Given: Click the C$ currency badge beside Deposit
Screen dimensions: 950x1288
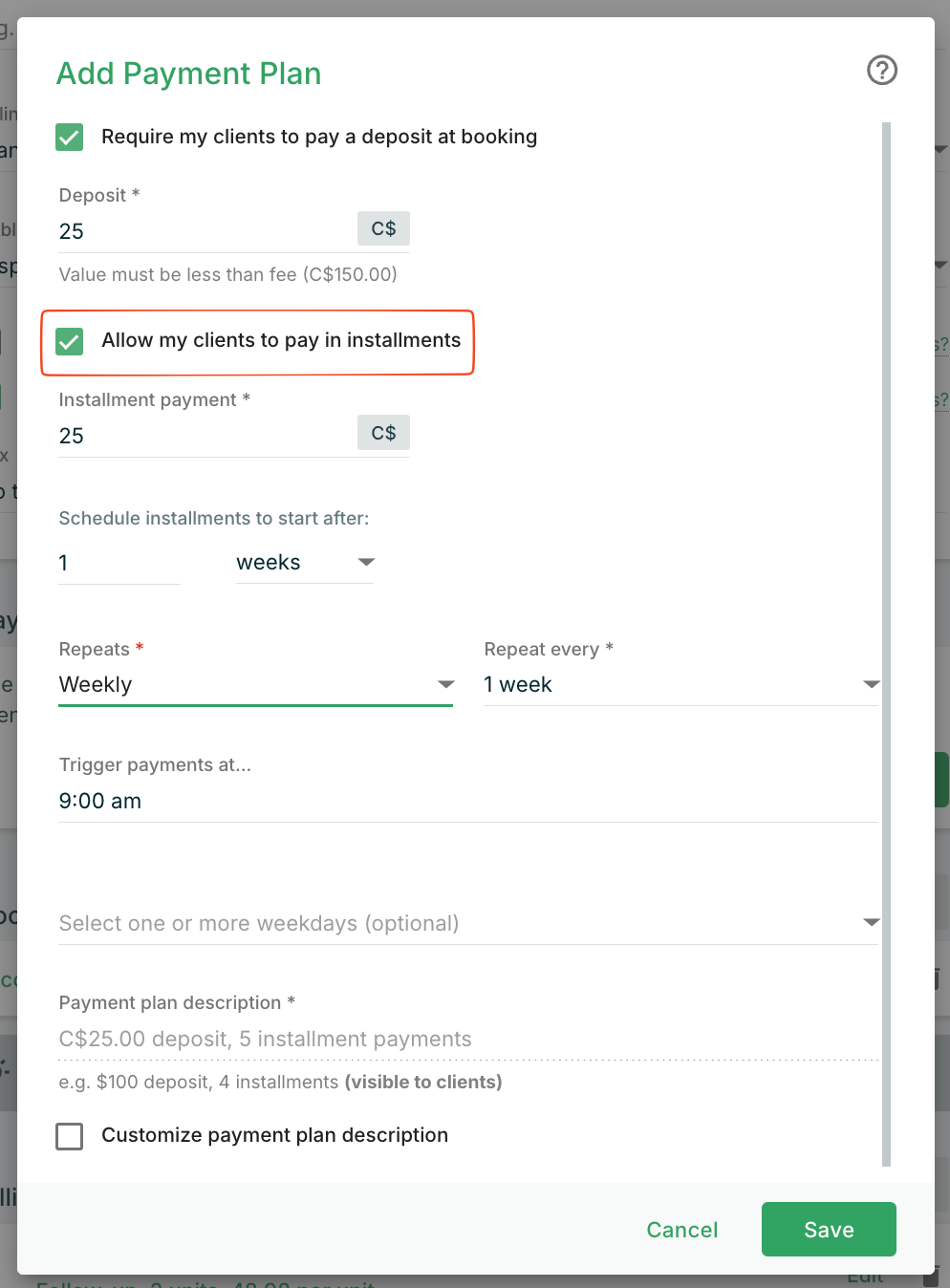Looking at the screenshot, I should click(x=383, y=228).
